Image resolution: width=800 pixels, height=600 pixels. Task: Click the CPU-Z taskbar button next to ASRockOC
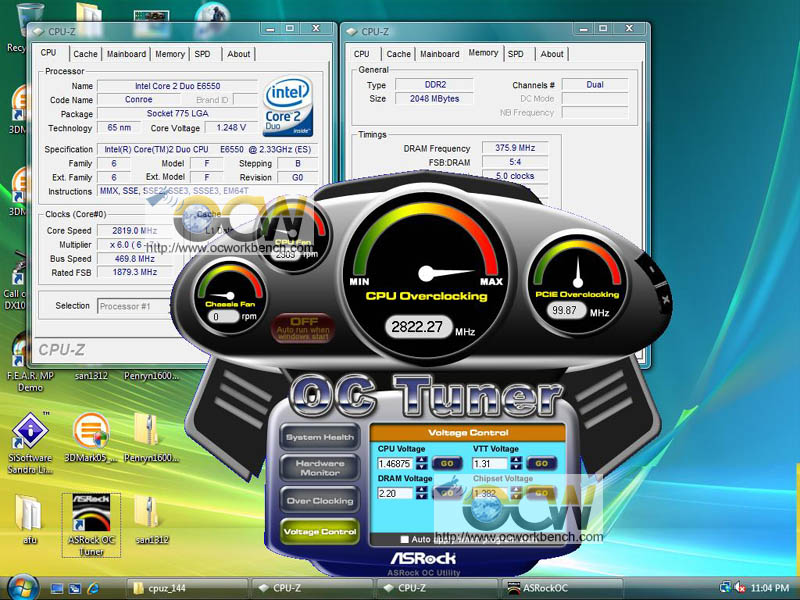tap(438, 588)
